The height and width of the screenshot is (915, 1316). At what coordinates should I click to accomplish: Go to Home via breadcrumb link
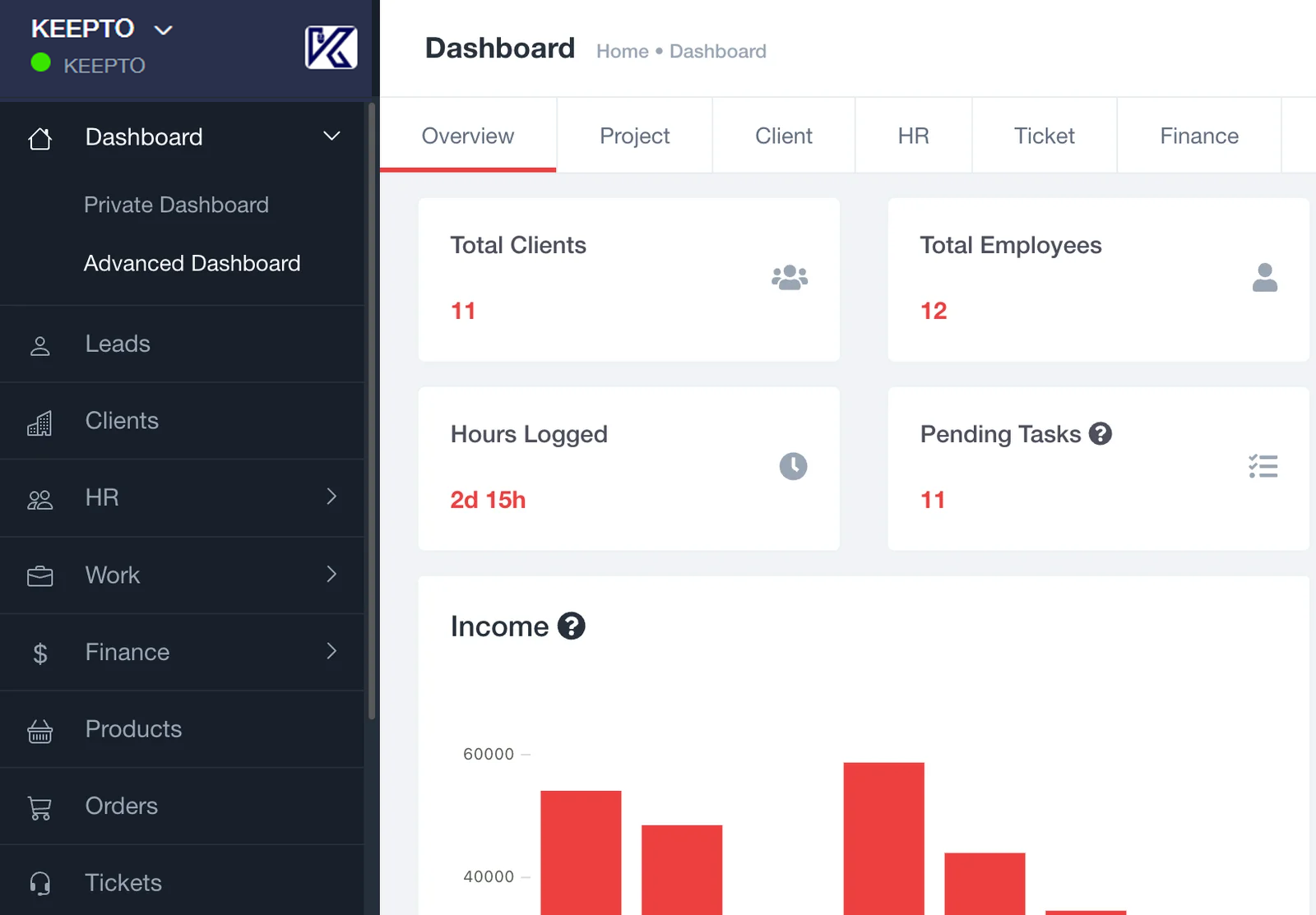tap(622, 52)
